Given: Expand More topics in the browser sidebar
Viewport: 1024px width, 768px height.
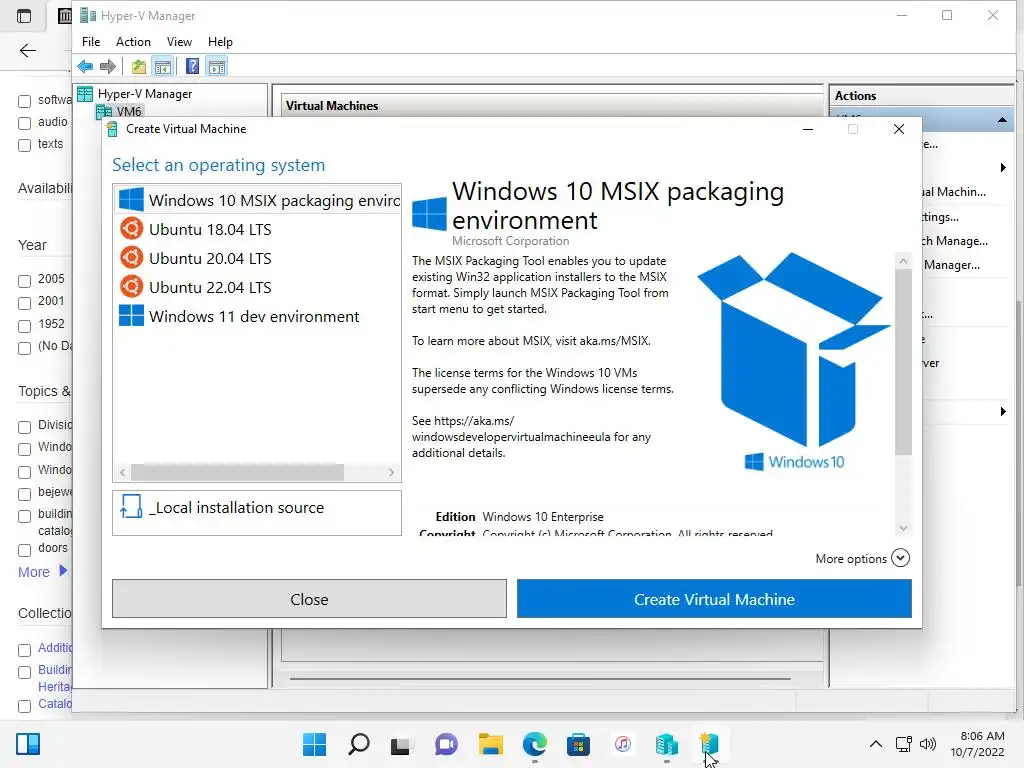Looking at the screenshot, I should pos(42,572).
